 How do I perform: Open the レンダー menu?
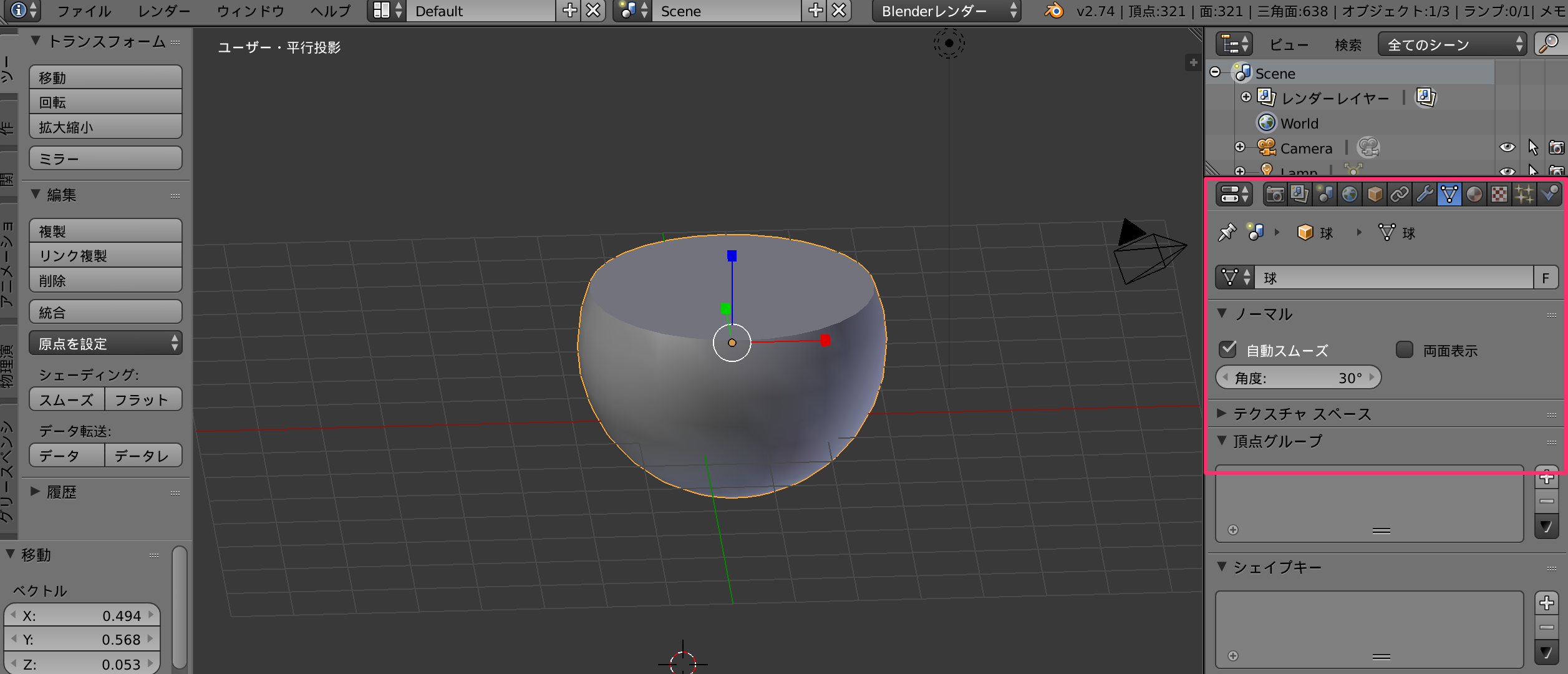pyautogui.click(x=164, y=11)
